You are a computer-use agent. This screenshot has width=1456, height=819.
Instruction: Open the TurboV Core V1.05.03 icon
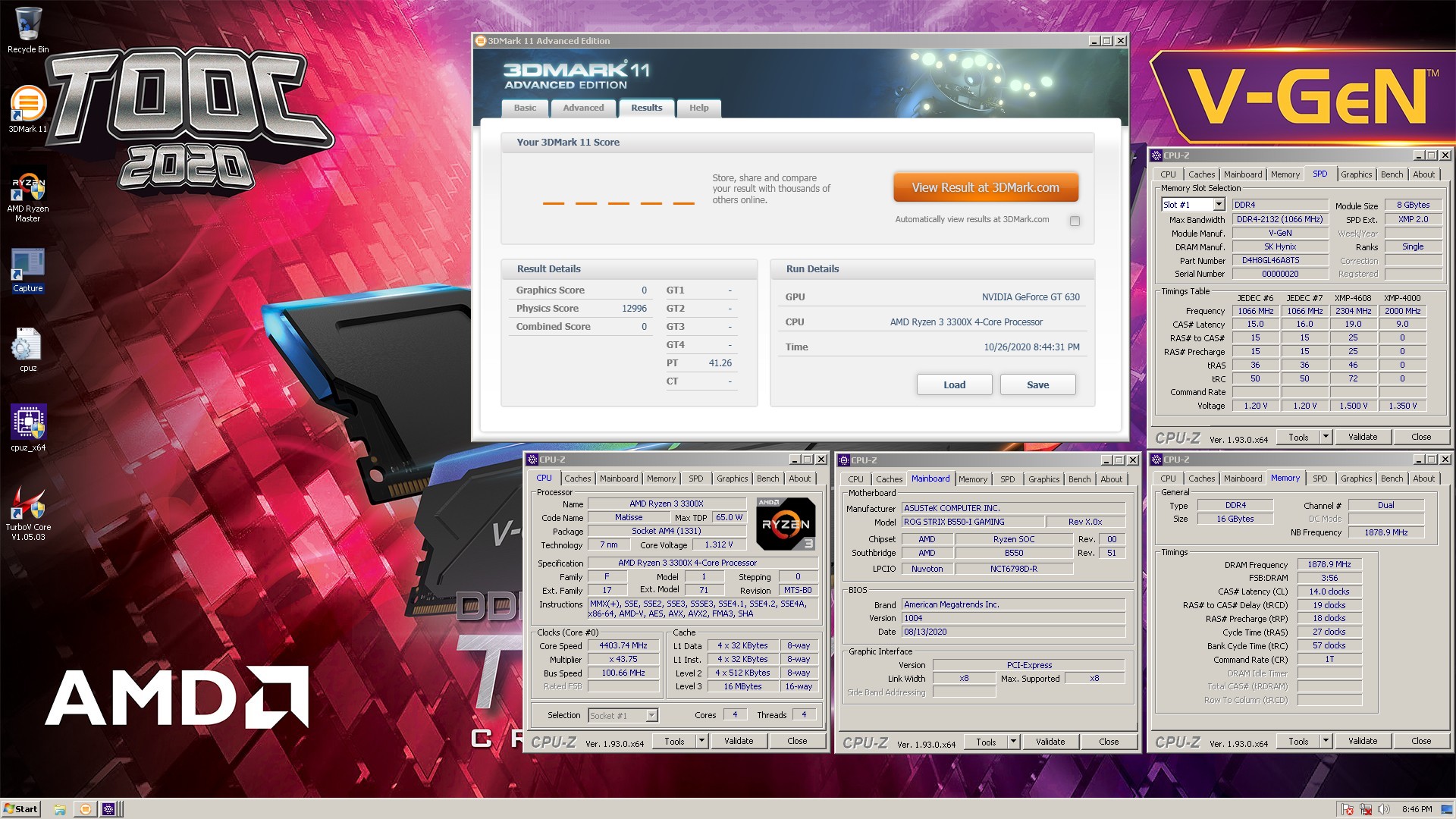[x=28, y=513]
